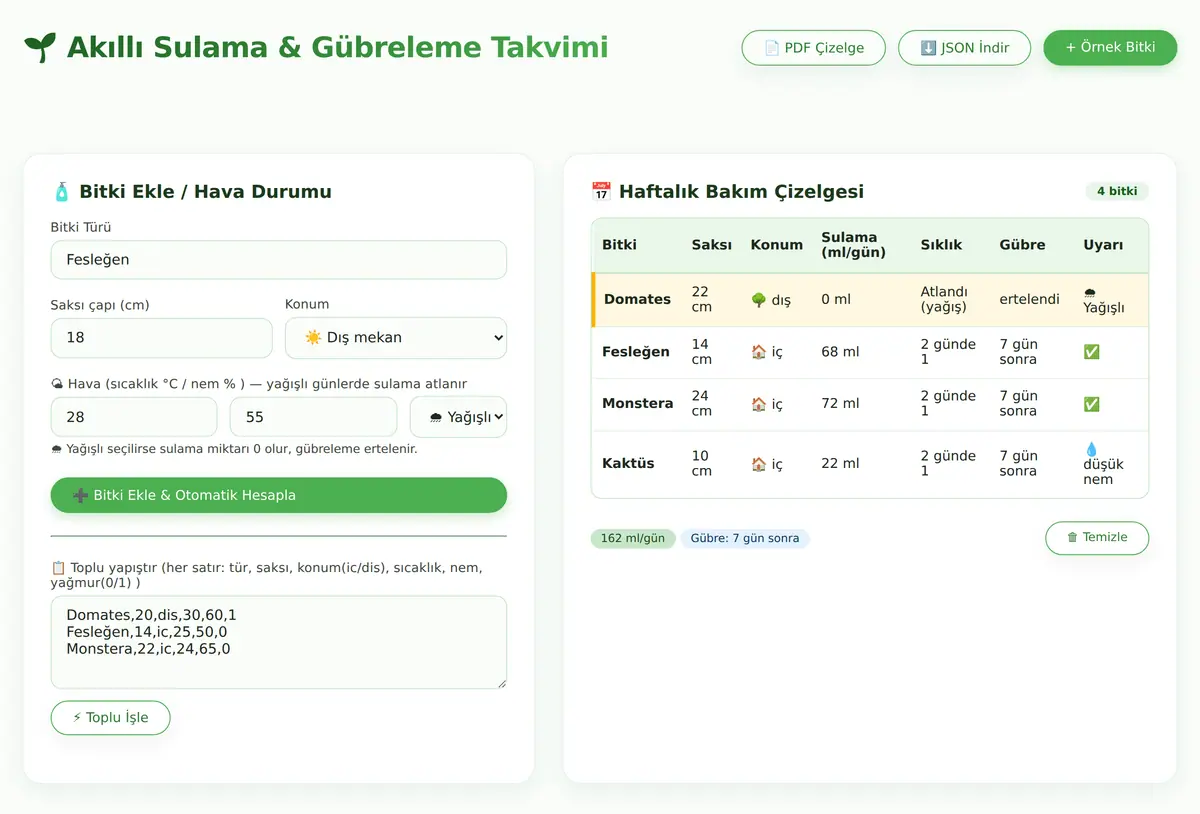Click the Akıllı Sulama & Gübreleme Takvimi title
The height and width of the screenshot is (814, 1200).
coord(337,47)
